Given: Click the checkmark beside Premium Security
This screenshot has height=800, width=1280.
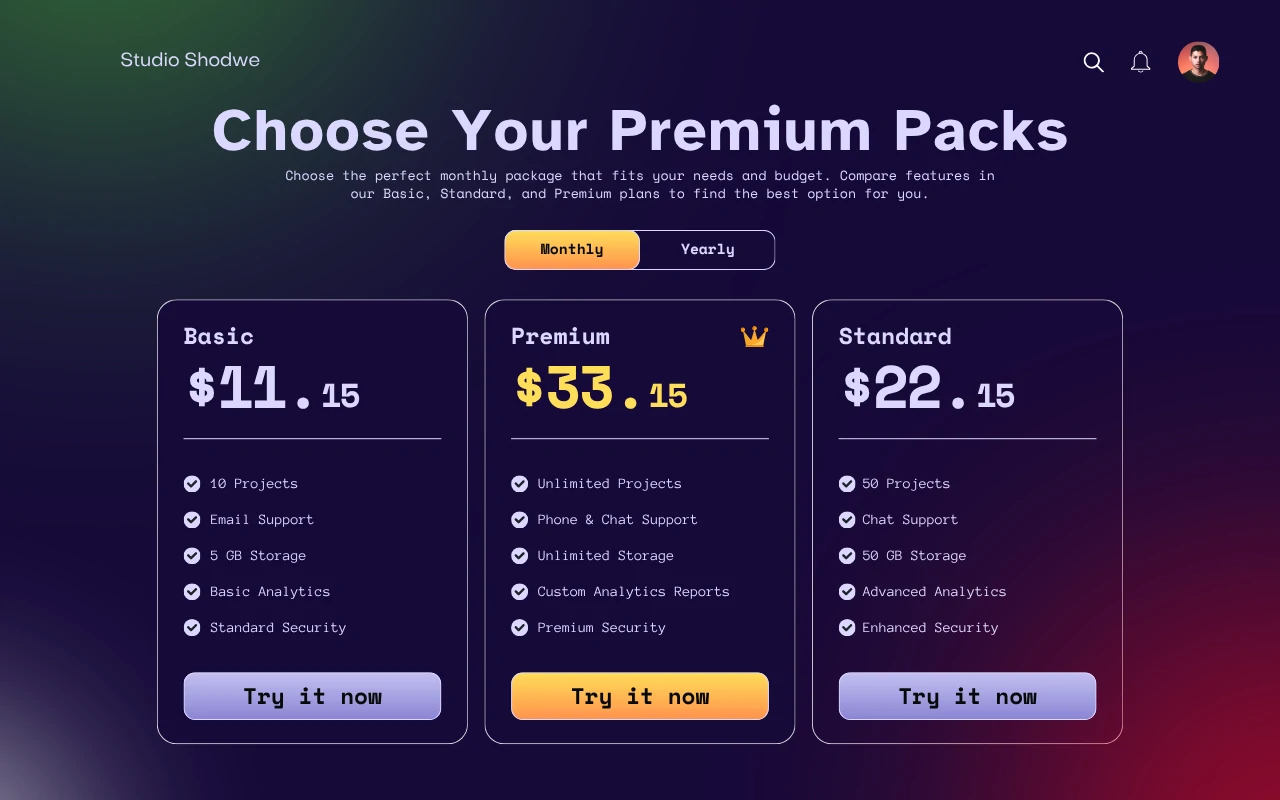Looking at the screenshot, I should tap(519, 628).
